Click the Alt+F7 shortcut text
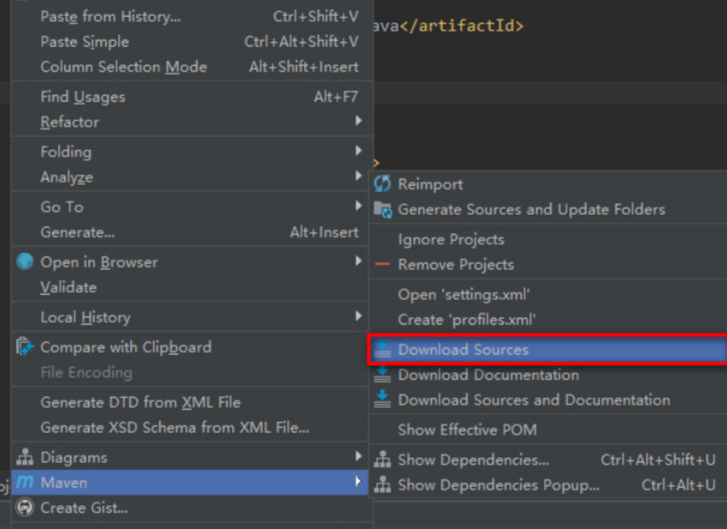The width and height of the screenshot is (727, 529). [x=336, y=97]
